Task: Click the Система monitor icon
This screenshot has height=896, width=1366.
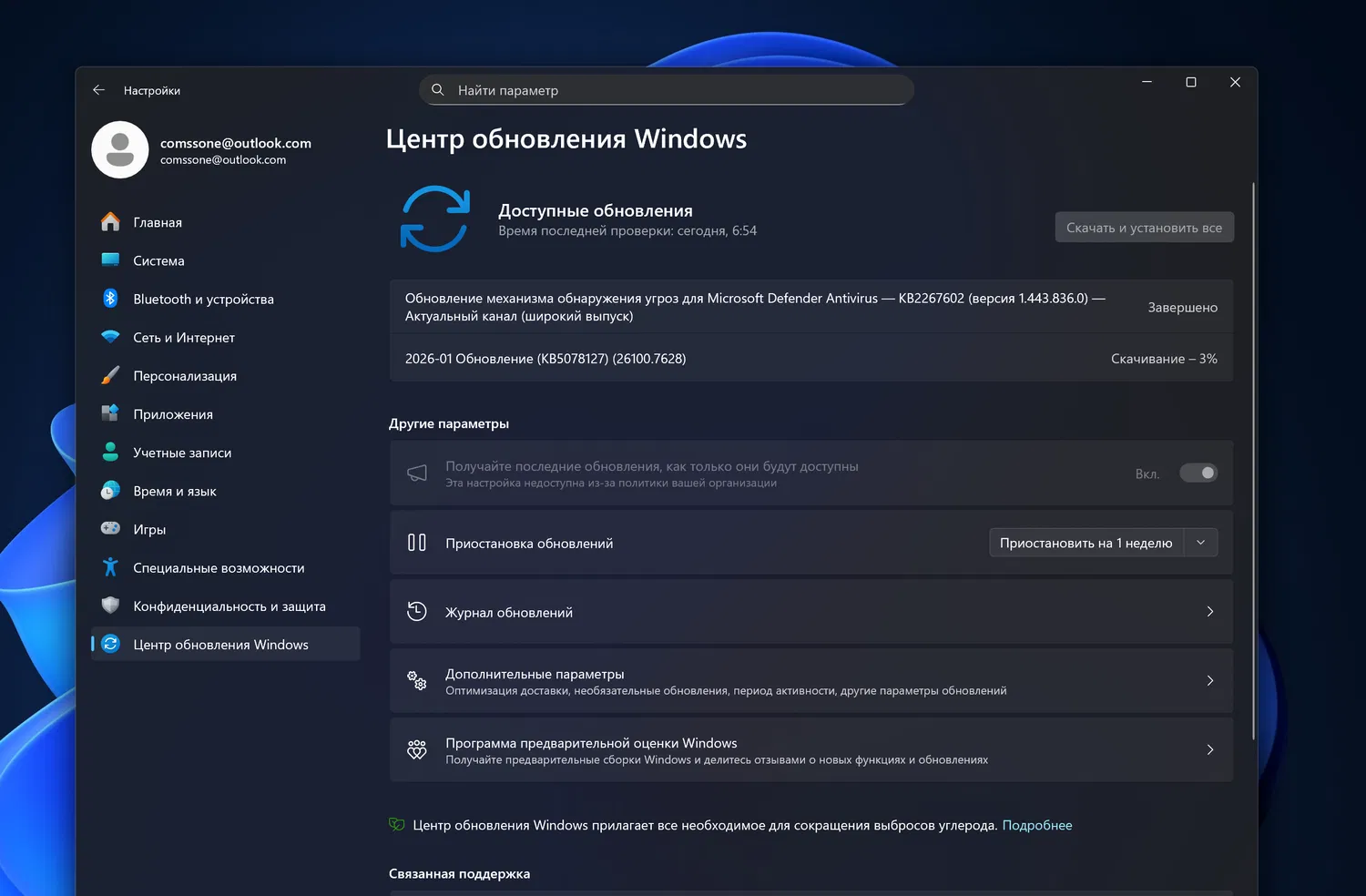Action: 110,260
